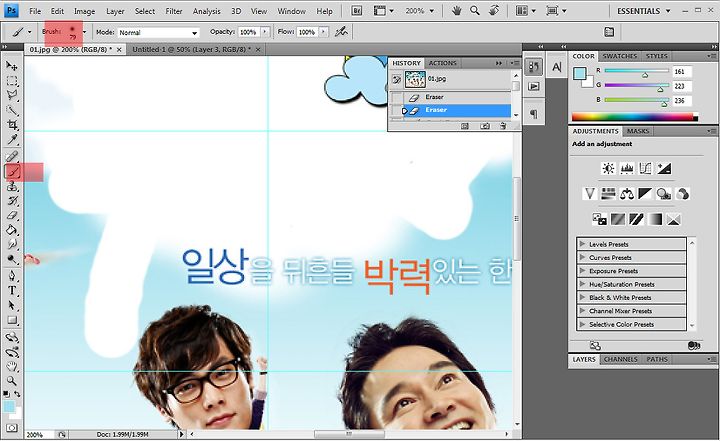720x441 pixels.
Task: Select the Move tool
Action: tap(12, 66)
